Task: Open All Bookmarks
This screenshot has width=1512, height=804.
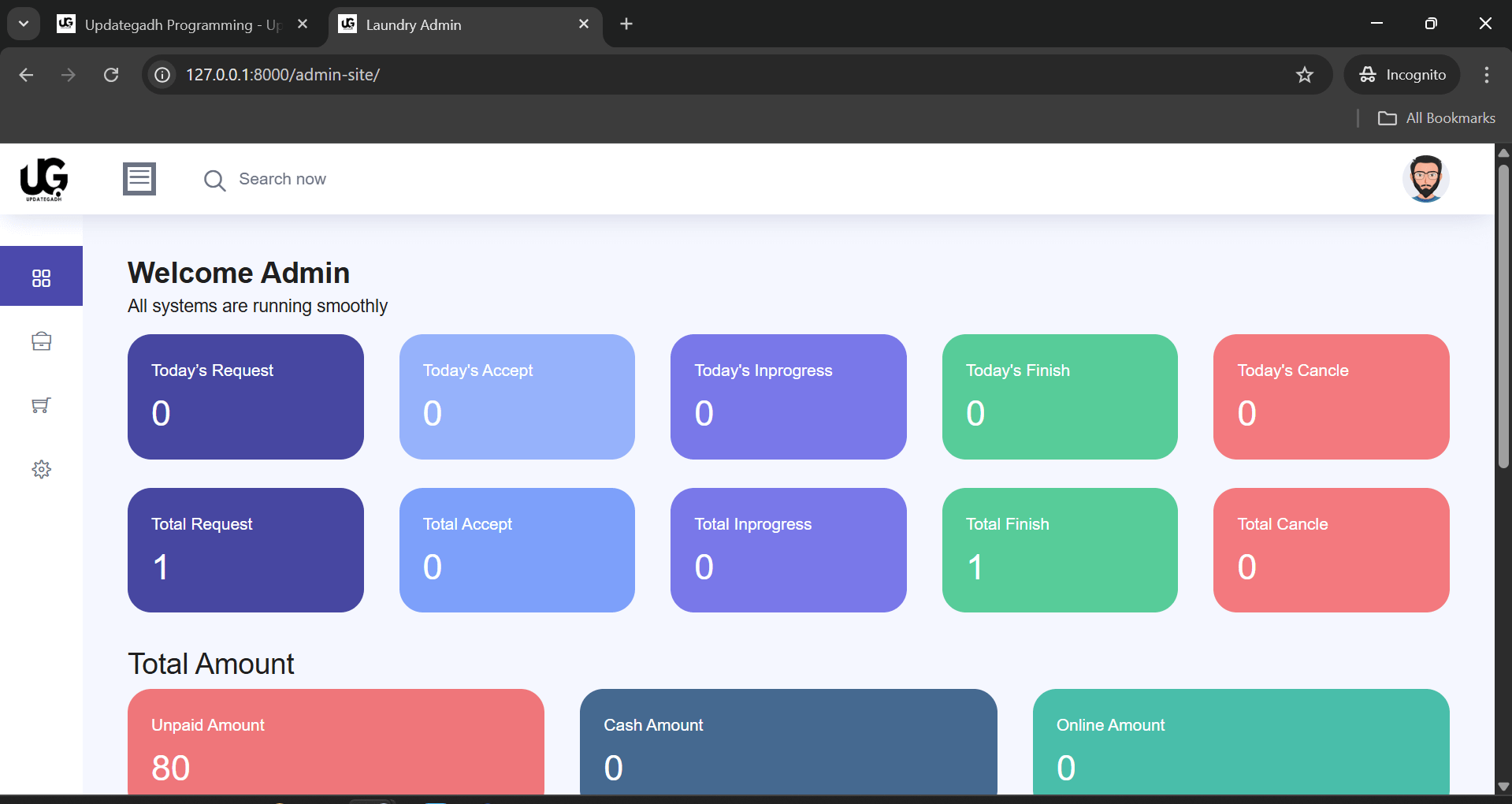Action: click(x=1436, y=117)
